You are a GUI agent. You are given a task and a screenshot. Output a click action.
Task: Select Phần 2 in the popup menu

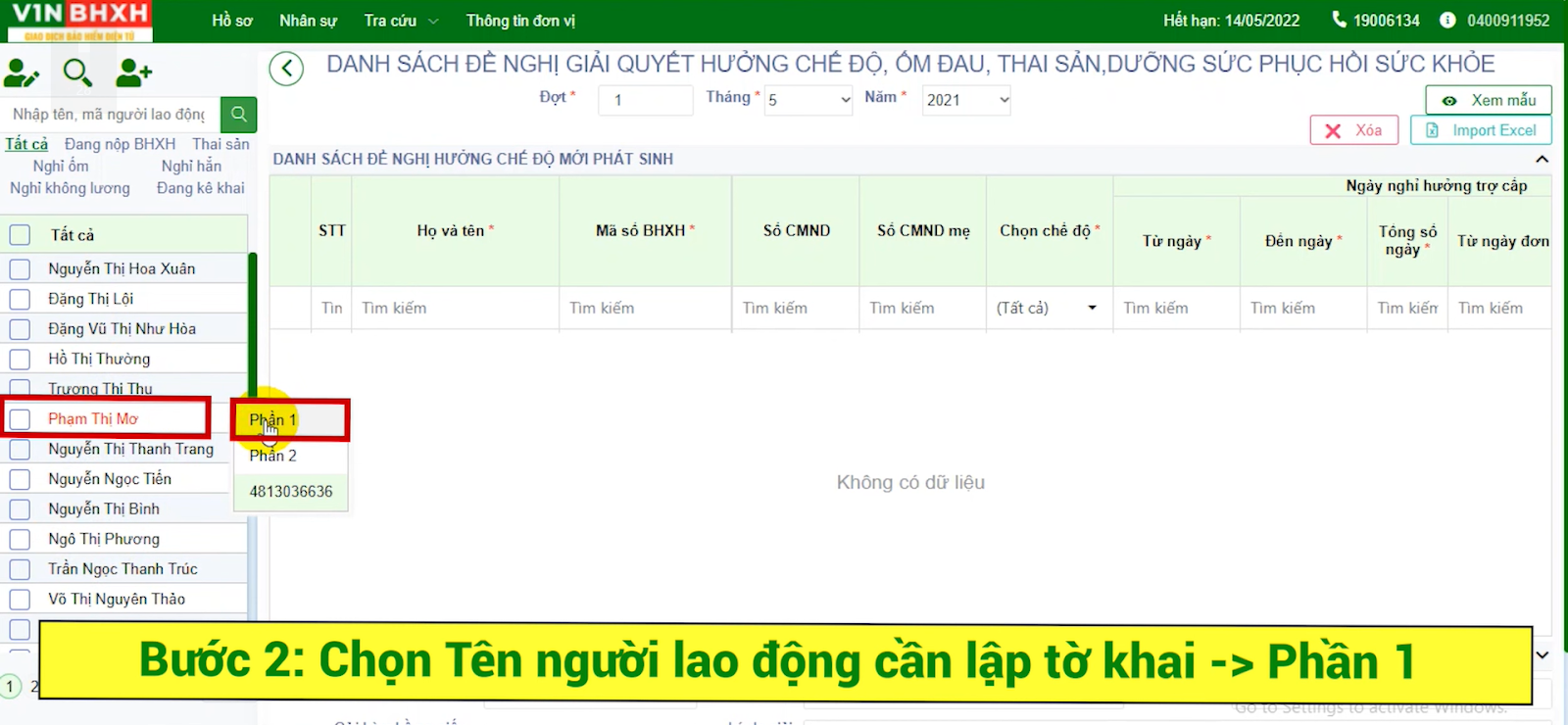coord(290,456)
